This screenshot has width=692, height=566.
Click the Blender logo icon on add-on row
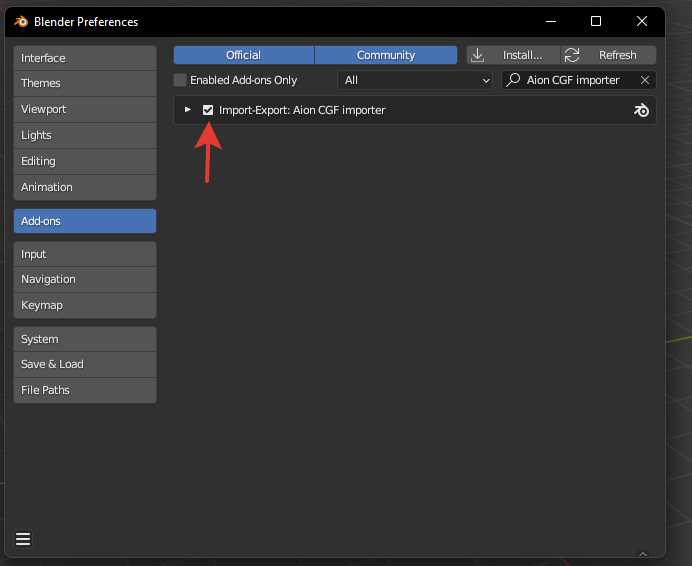641,110
